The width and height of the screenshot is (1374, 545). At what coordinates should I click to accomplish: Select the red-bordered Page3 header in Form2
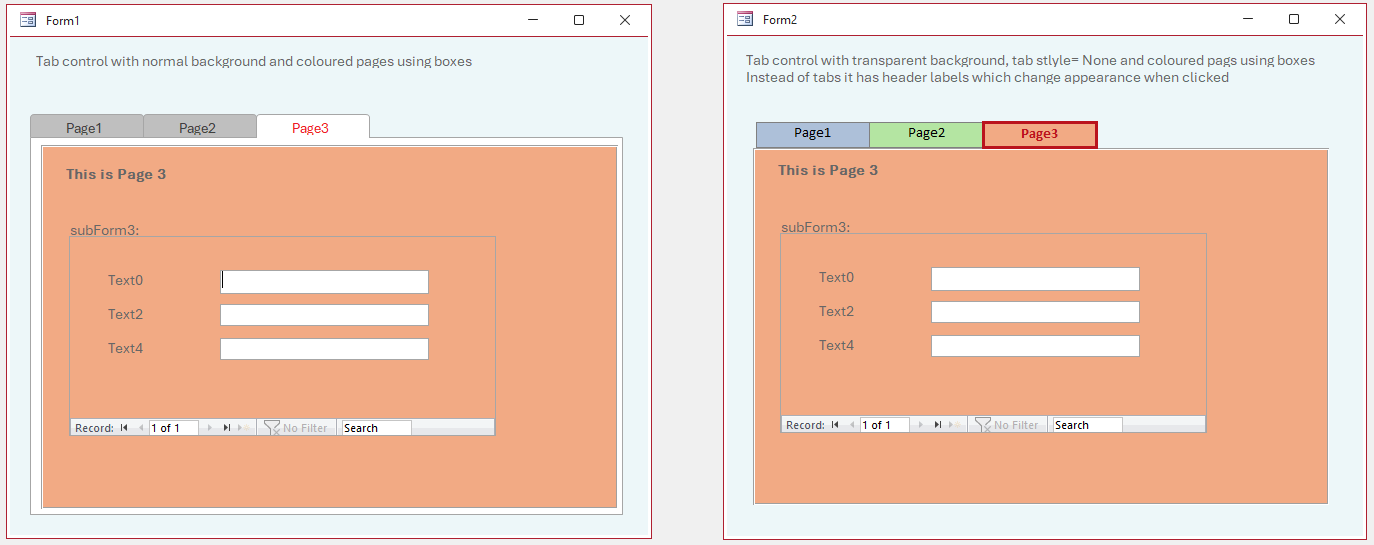1040,134
